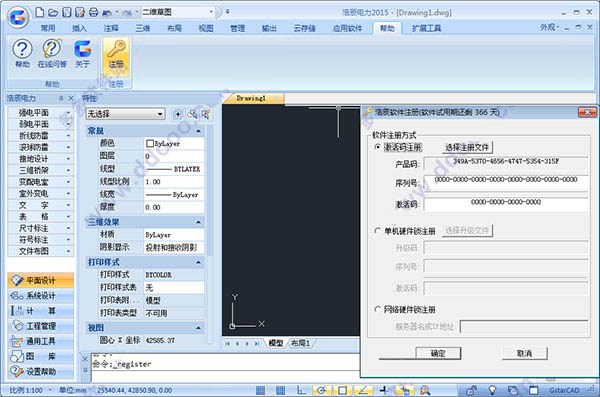This screenshot has width=600, height=397.
Task: Toggle pickadd icon in properties panel
Action: click(x=178, y=114)
